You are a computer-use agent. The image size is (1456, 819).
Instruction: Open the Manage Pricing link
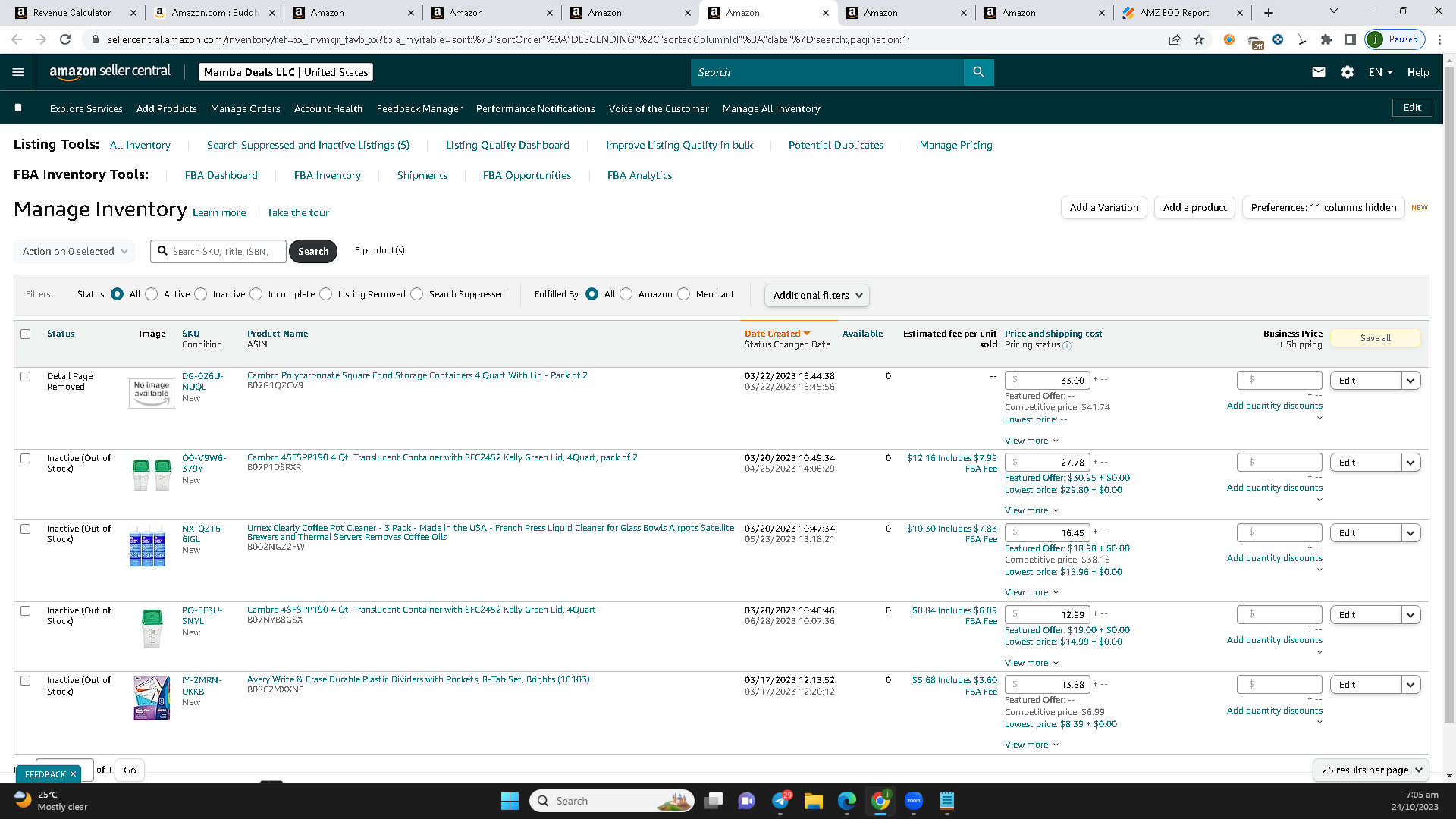pyautogui.click(x=955, y=145)
